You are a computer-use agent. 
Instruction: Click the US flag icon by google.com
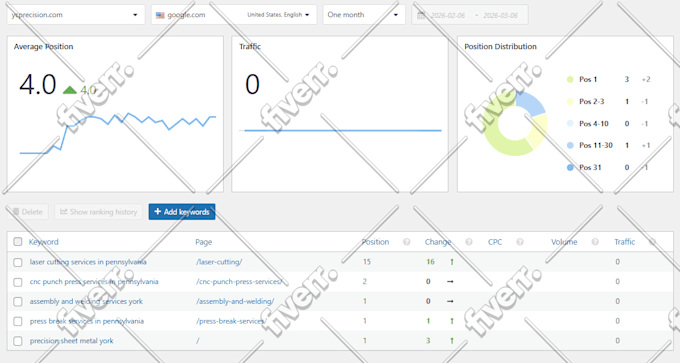click(160, 15)
